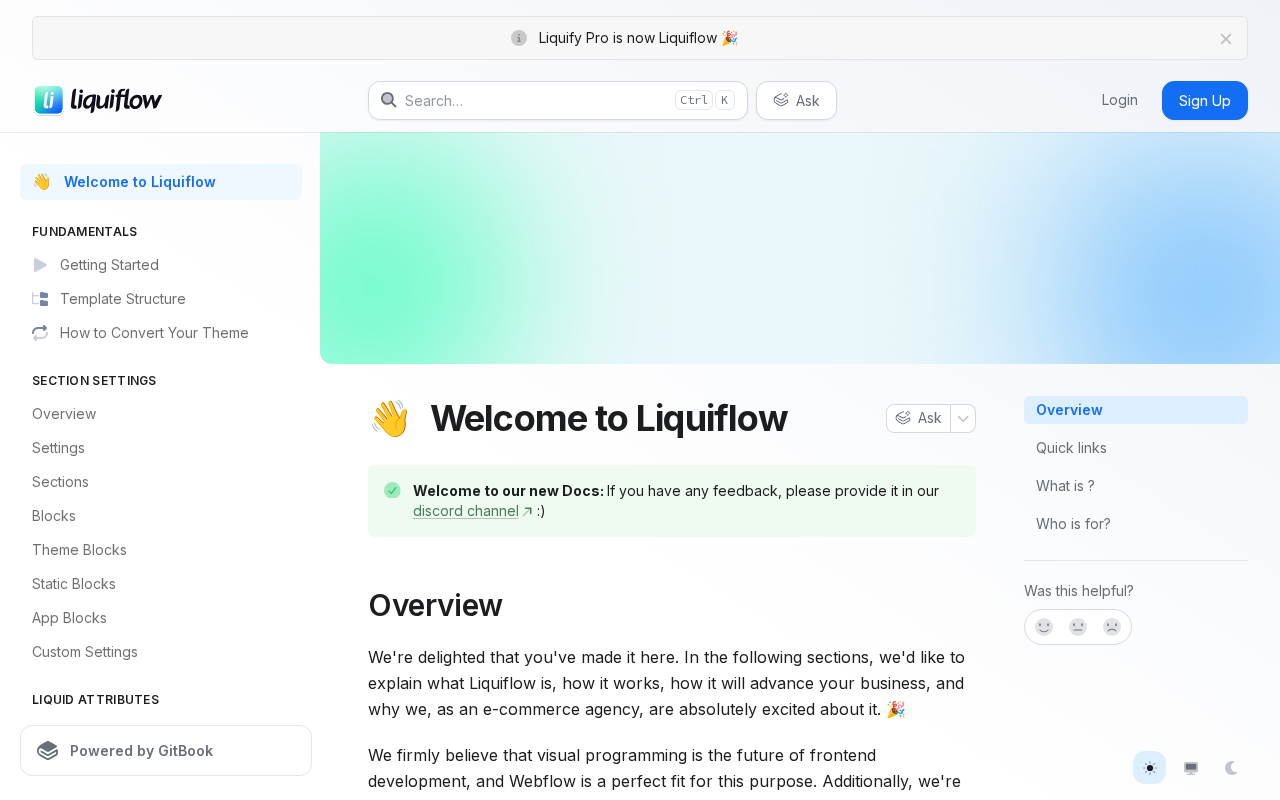Open the App Blocks page
Screen dimensions: 1280x800
point(161,618)
